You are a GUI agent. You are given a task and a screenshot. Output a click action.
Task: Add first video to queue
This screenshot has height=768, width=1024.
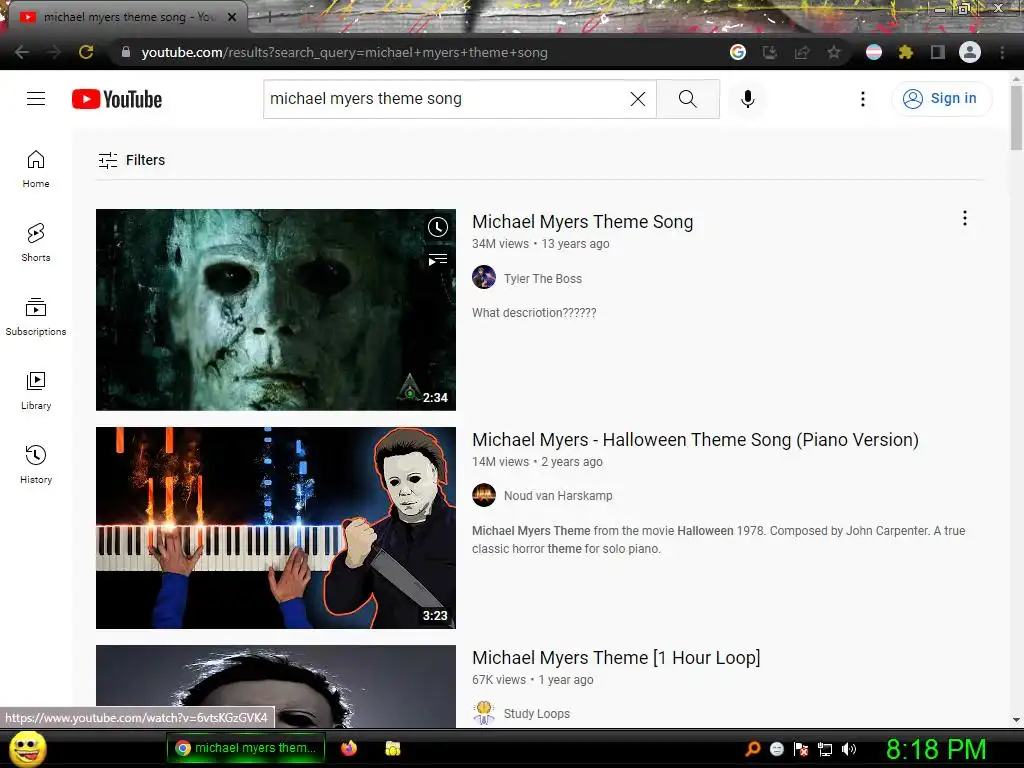(x=438, y=259)
